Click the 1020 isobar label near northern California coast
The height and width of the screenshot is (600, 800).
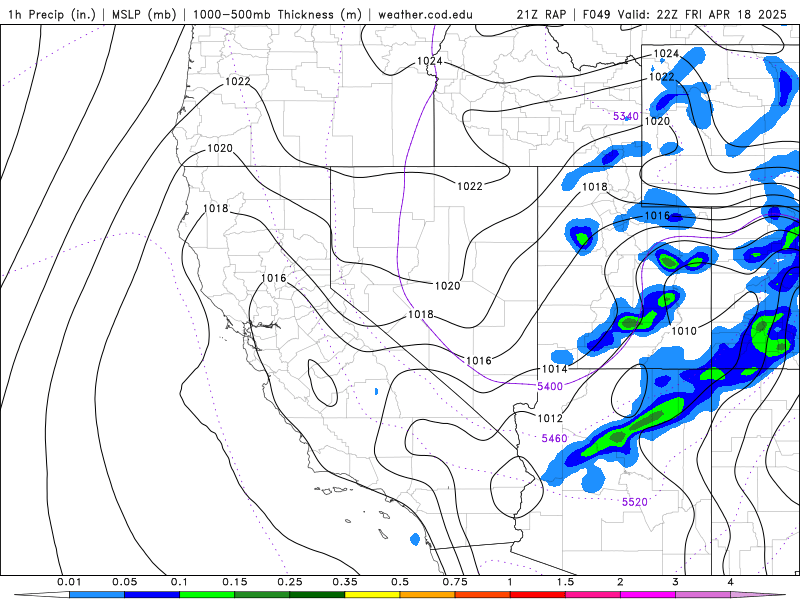click(x=220, y=148)
